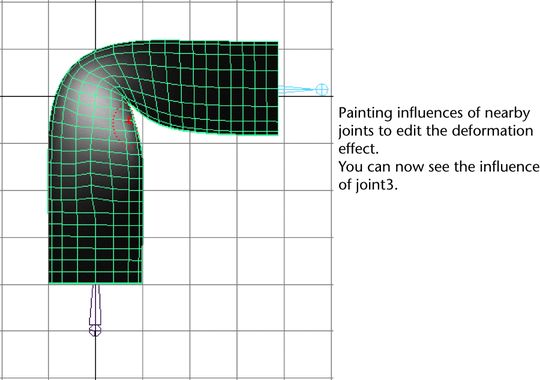Select the purple bone under the cylinder
Screen dimensions: 540x380
click(95, 305)
